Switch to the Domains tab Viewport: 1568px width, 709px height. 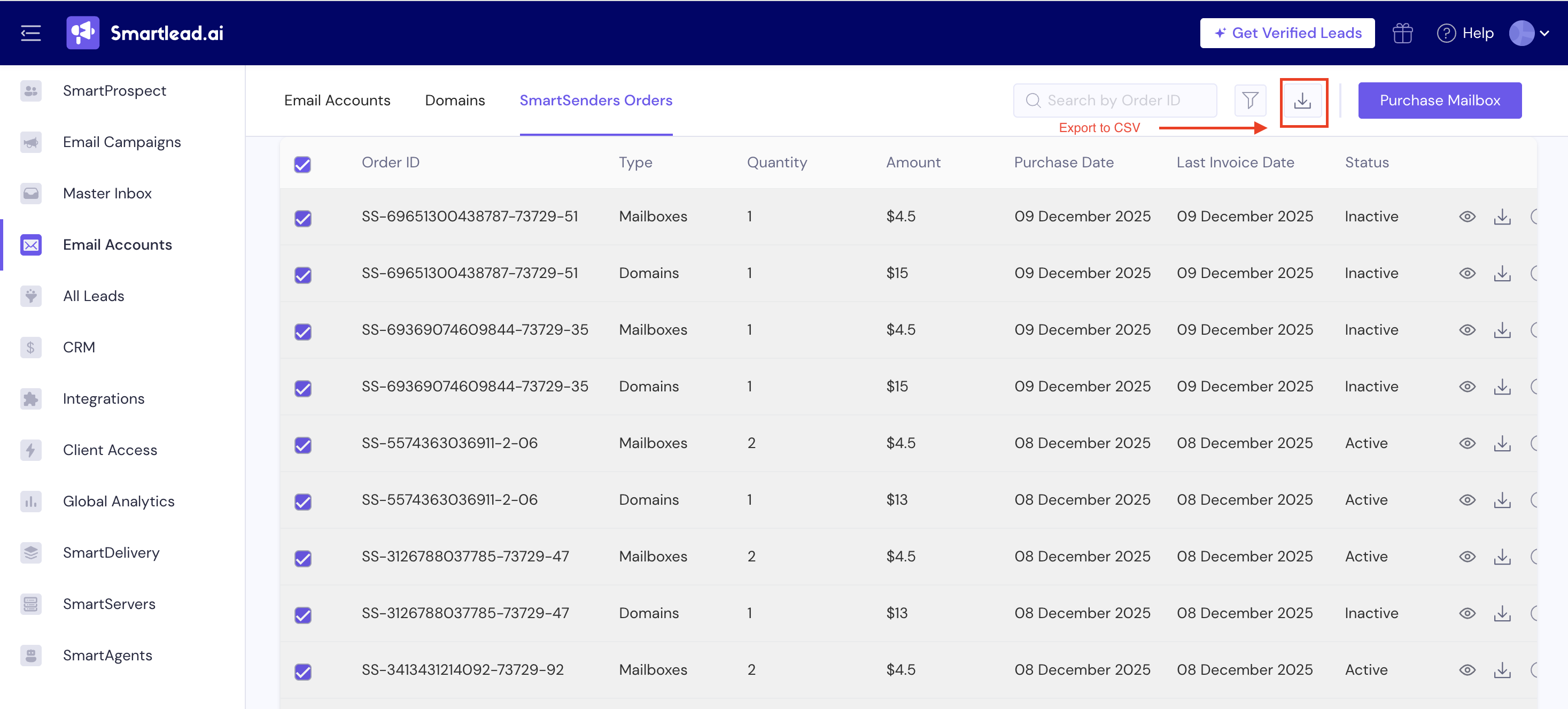pos(455,101)
